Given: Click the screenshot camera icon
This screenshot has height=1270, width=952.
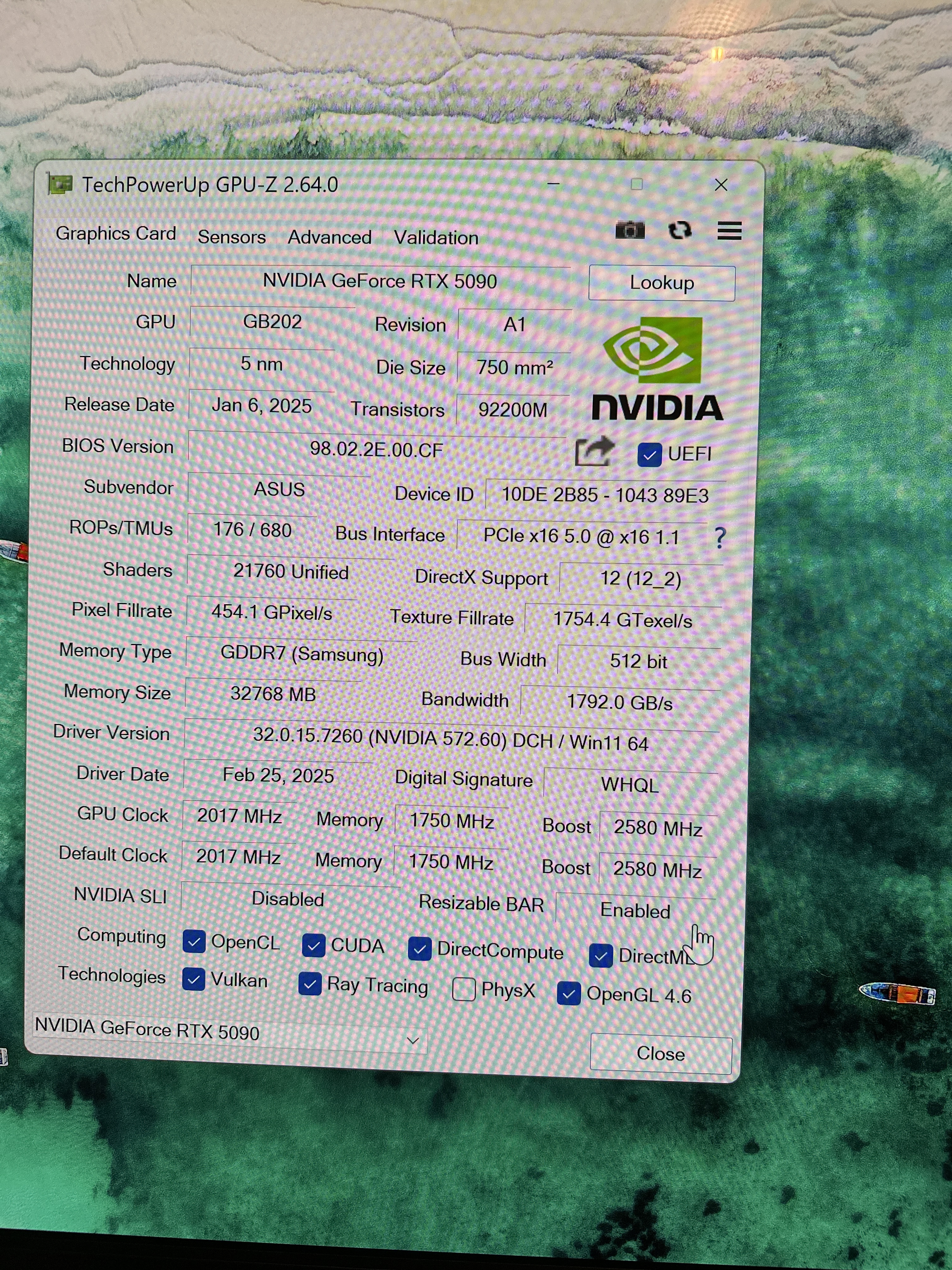Looking at the screenshot, I should (x=630, y=230).
